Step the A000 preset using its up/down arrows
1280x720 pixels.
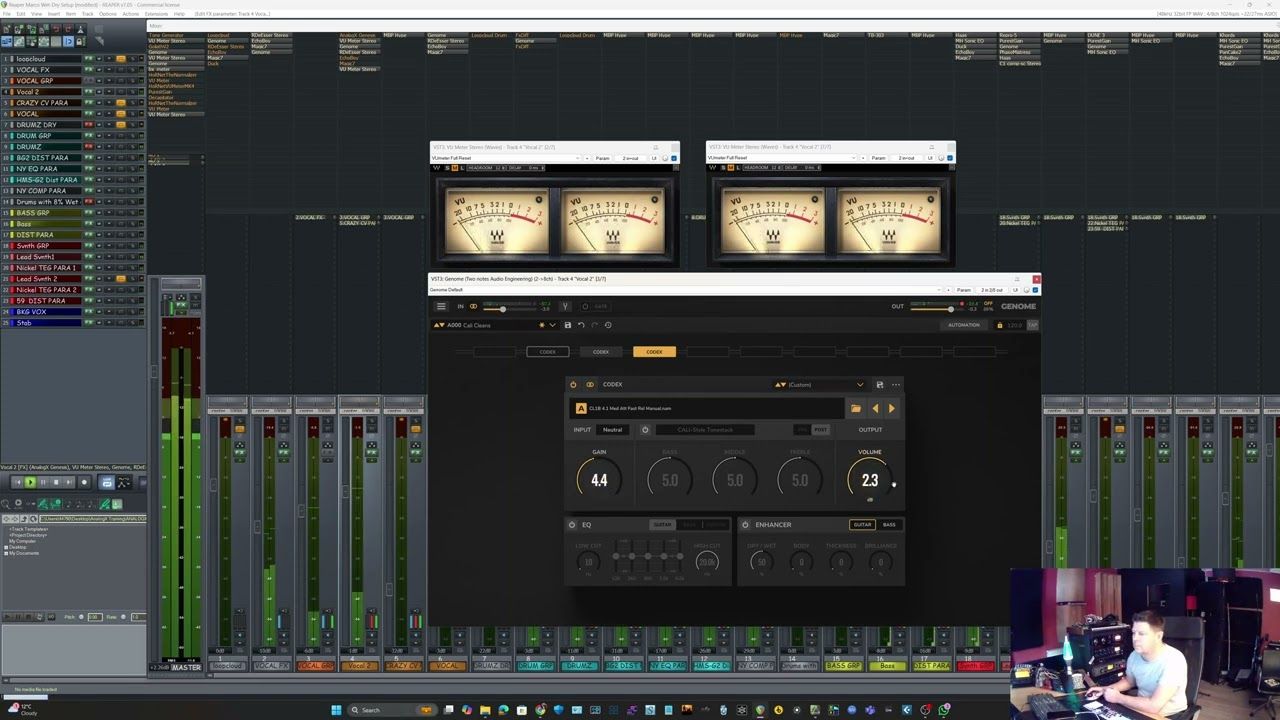tap(439, 325)
